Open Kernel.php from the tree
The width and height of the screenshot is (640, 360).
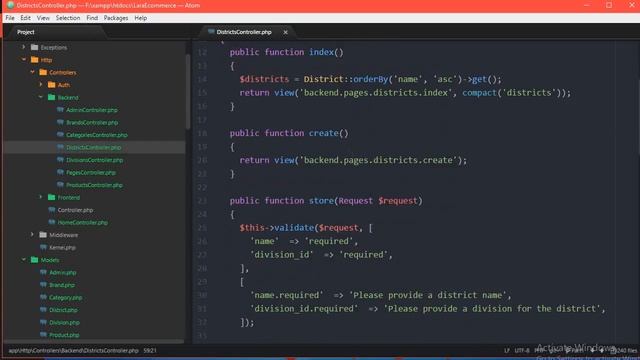click(62, 247)
